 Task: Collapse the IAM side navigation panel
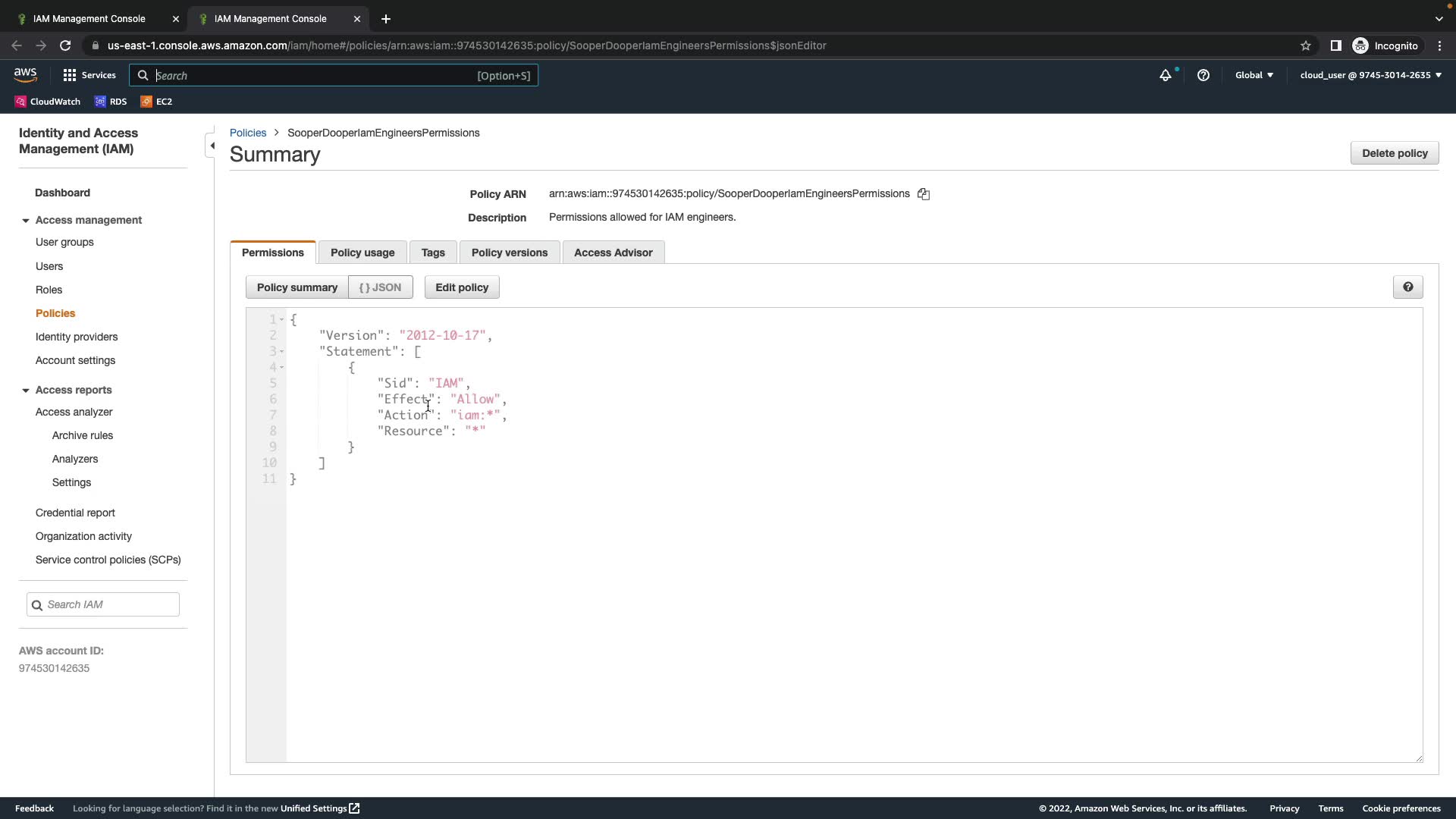[212, 146]
